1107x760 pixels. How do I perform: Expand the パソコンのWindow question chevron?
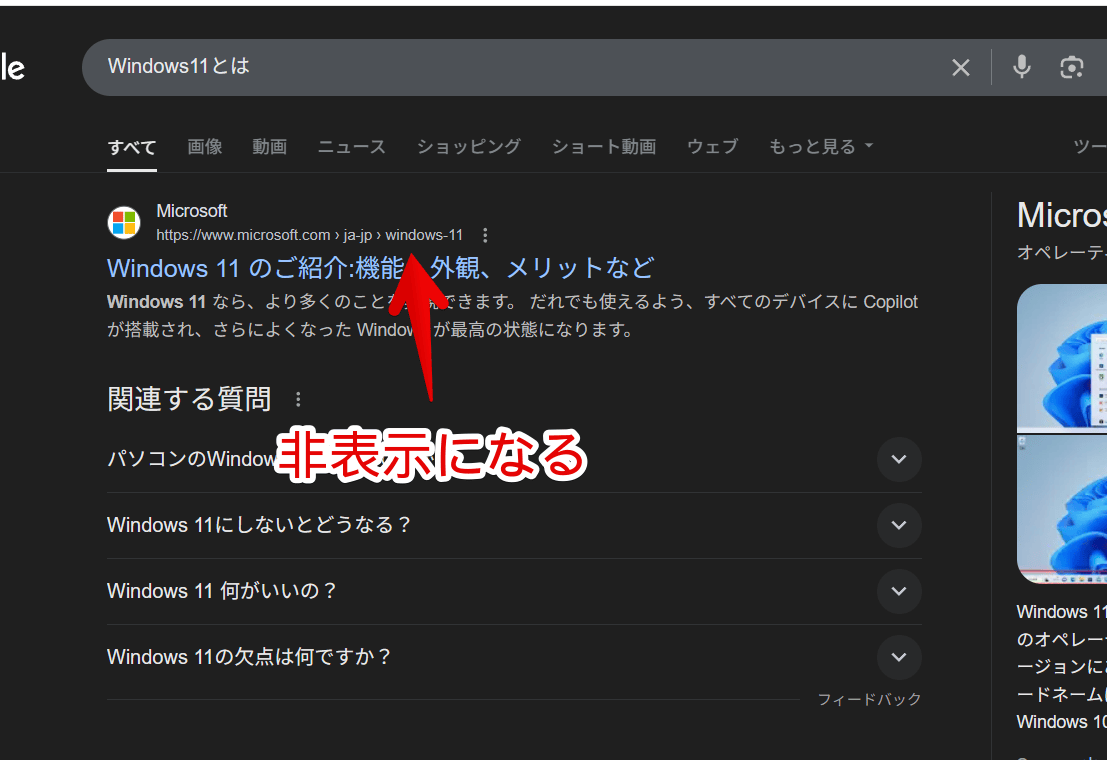click(899, 459)
